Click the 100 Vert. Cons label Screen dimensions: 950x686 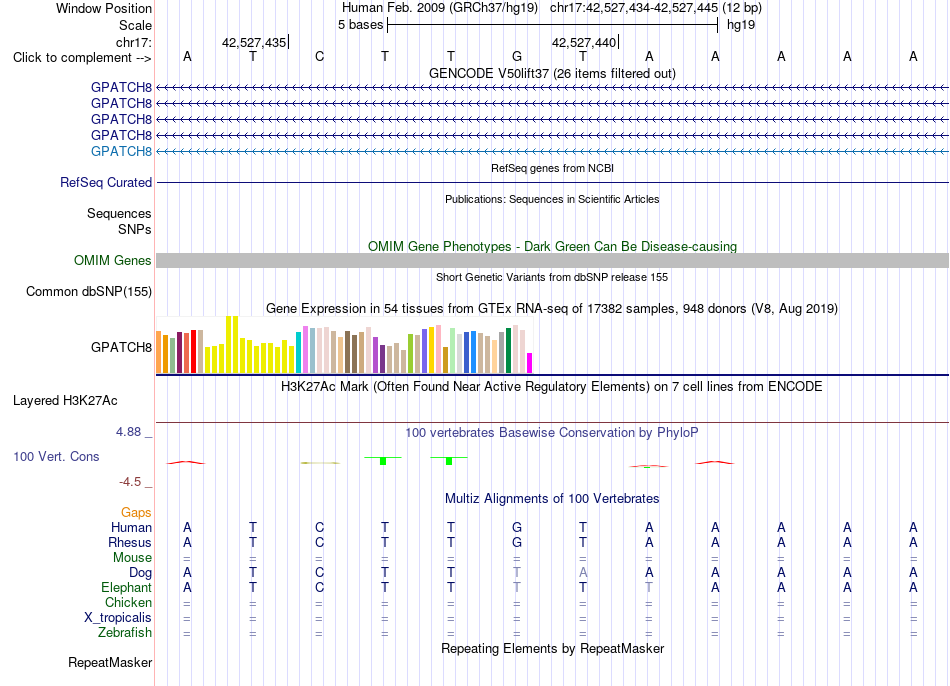56,456
